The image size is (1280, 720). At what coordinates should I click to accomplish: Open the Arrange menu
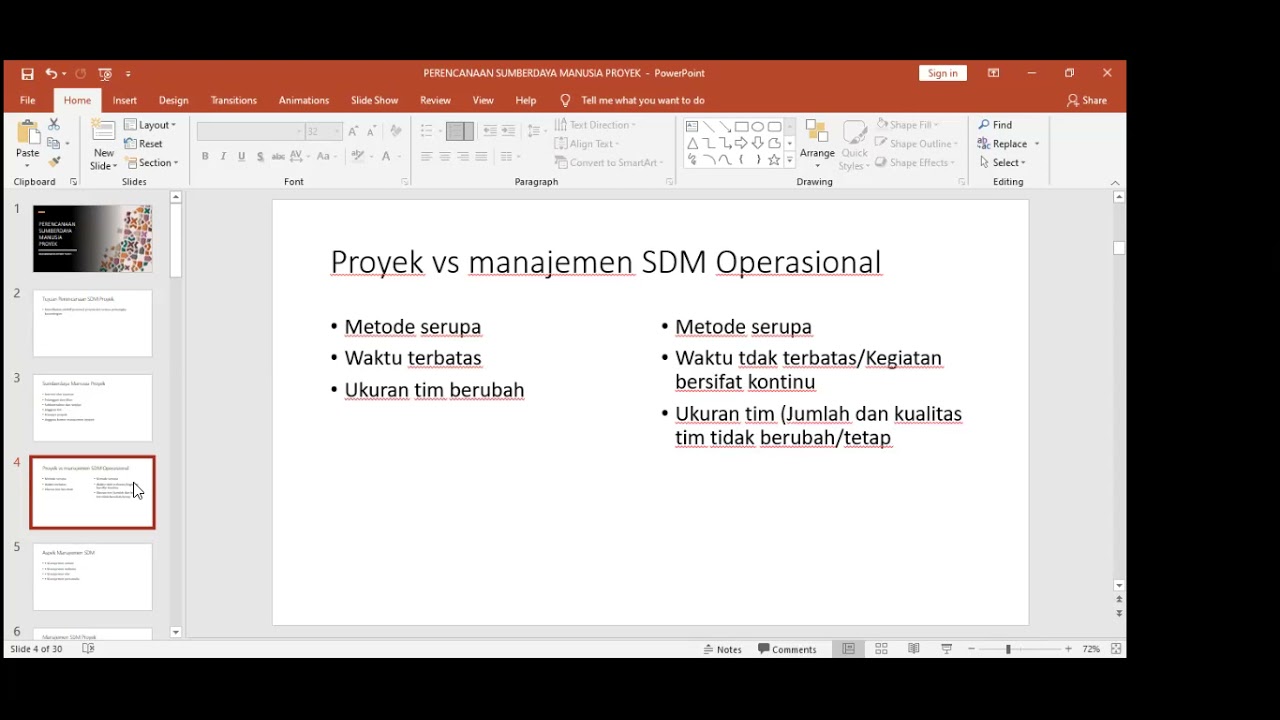817,145
